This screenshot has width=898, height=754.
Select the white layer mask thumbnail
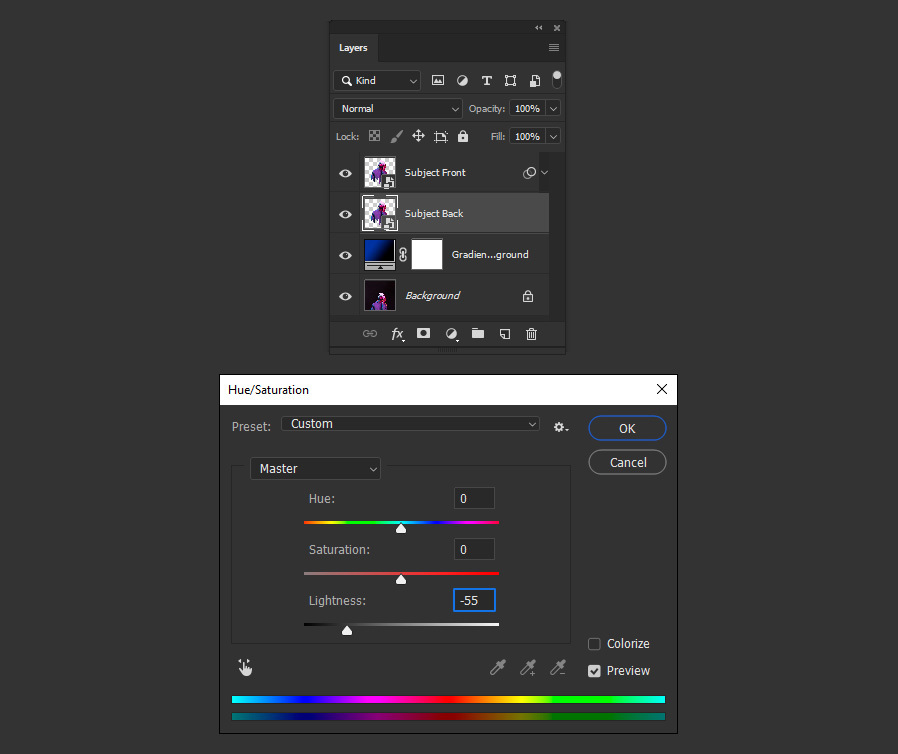[427, 254]
